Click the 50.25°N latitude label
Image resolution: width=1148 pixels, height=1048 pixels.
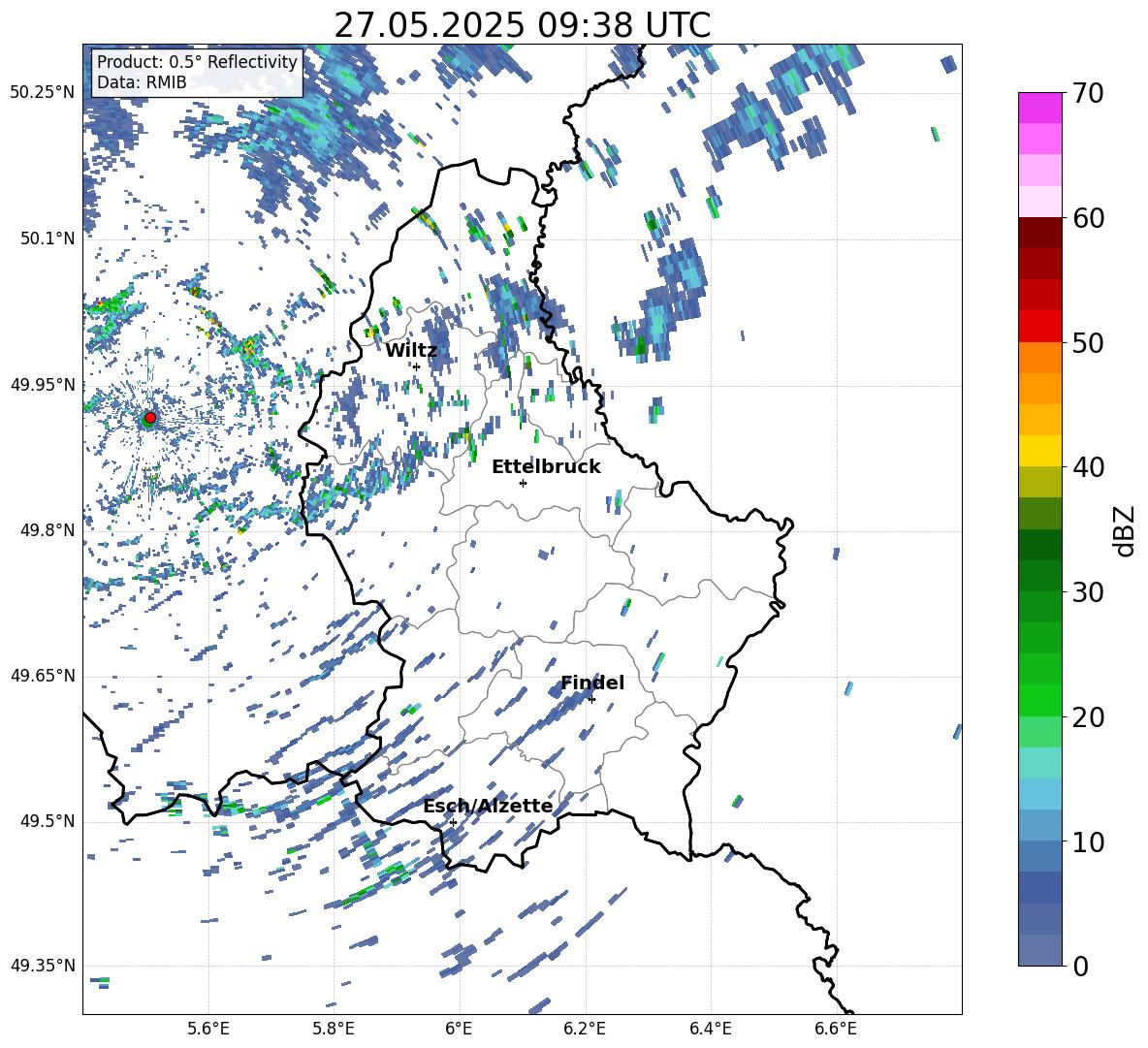pos(43,93)
